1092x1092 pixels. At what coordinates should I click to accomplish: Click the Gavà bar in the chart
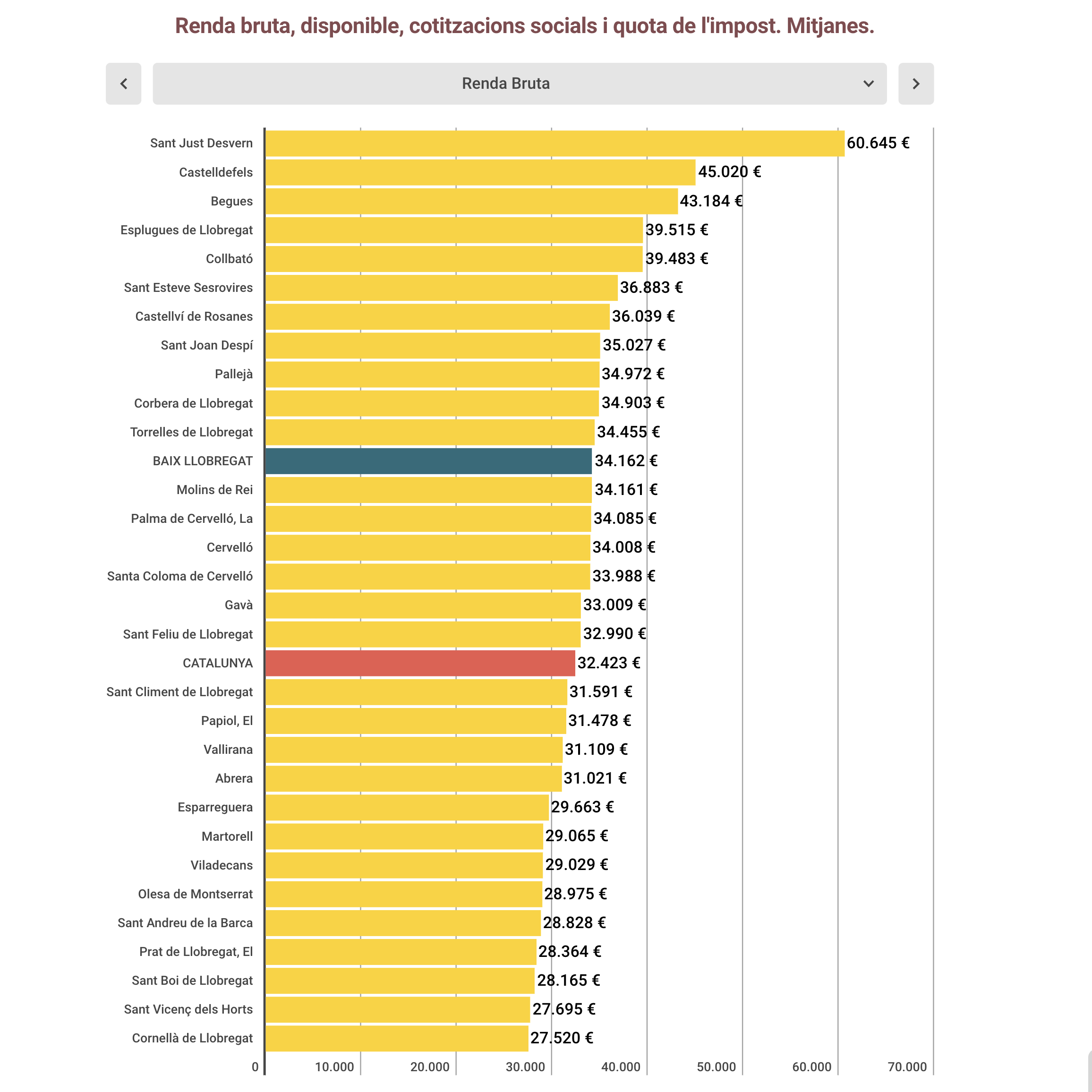click(x=423, y=606)
